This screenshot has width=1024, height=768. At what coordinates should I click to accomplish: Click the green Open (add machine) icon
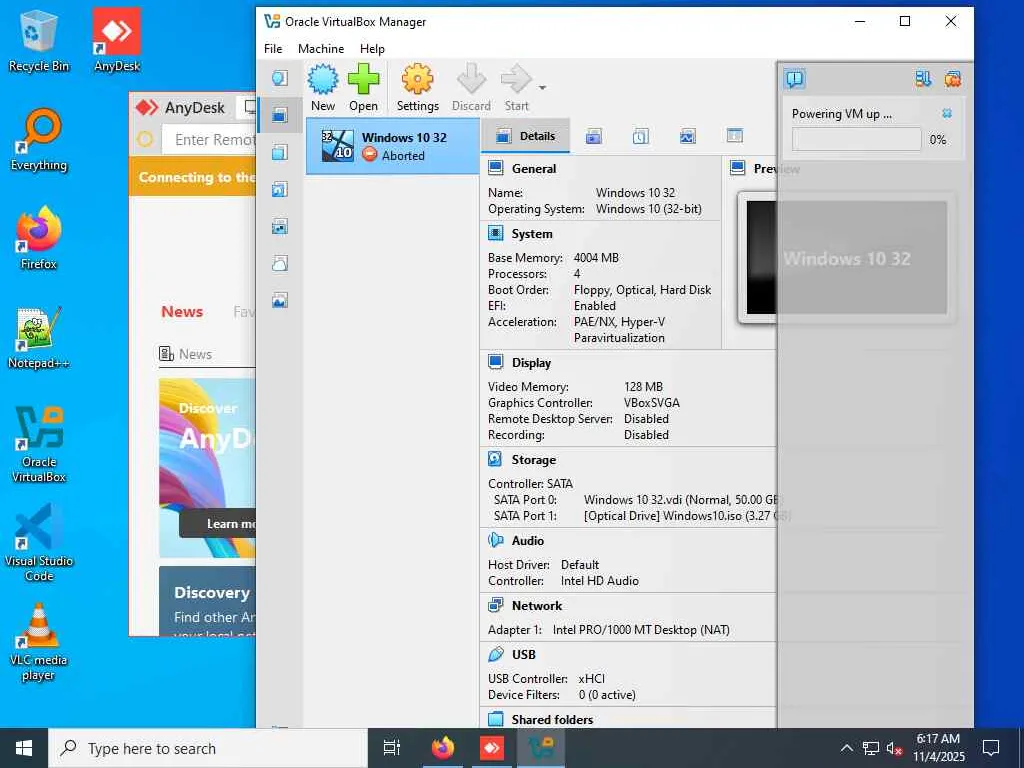[363, 80]
